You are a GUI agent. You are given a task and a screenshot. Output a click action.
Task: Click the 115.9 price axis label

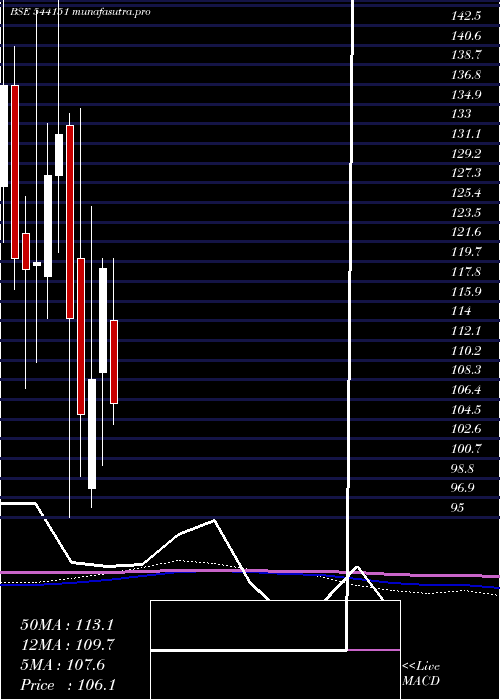[466, 292]
